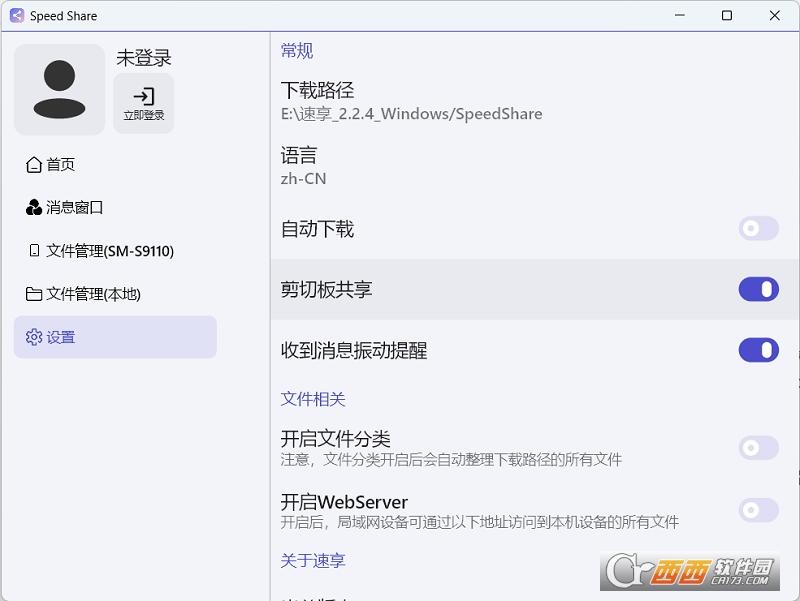Click the phone icon for SM-S9110 files

point(34,251)
